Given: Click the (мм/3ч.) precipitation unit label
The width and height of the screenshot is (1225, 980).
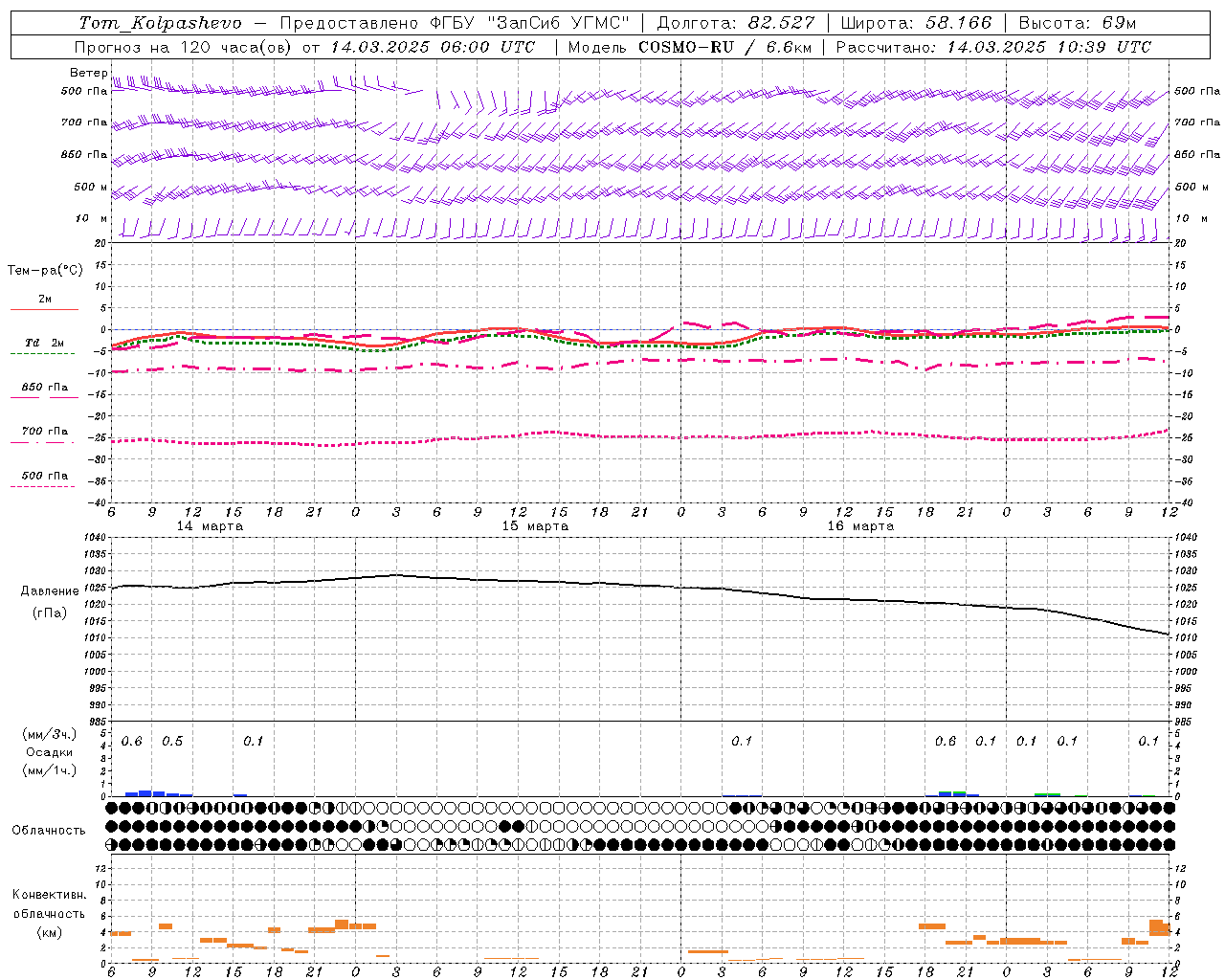Looking at the screenshot, I should click(x=50, y=735).
